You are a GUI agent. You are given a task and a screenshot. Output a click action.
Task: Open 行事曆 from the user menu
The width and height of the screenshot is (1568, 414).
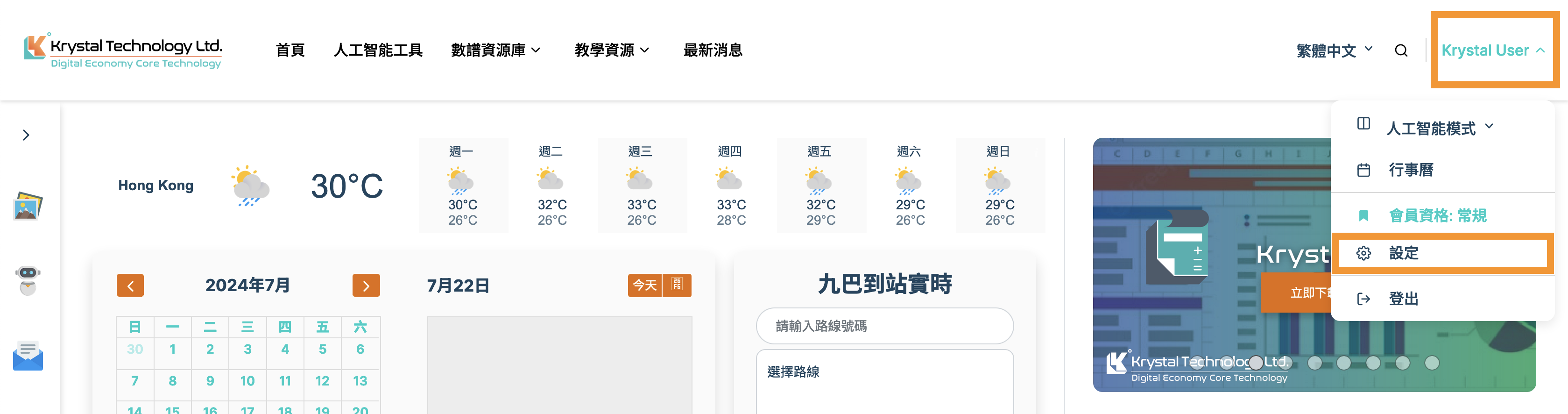click(1410, 170)
